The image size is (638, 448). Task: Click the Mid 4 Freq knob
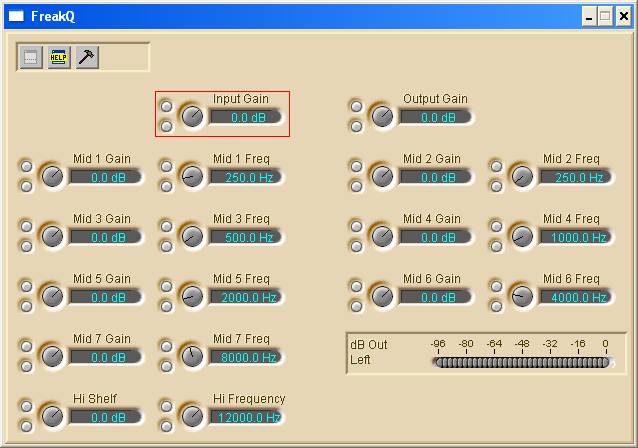tap(522, 236)
